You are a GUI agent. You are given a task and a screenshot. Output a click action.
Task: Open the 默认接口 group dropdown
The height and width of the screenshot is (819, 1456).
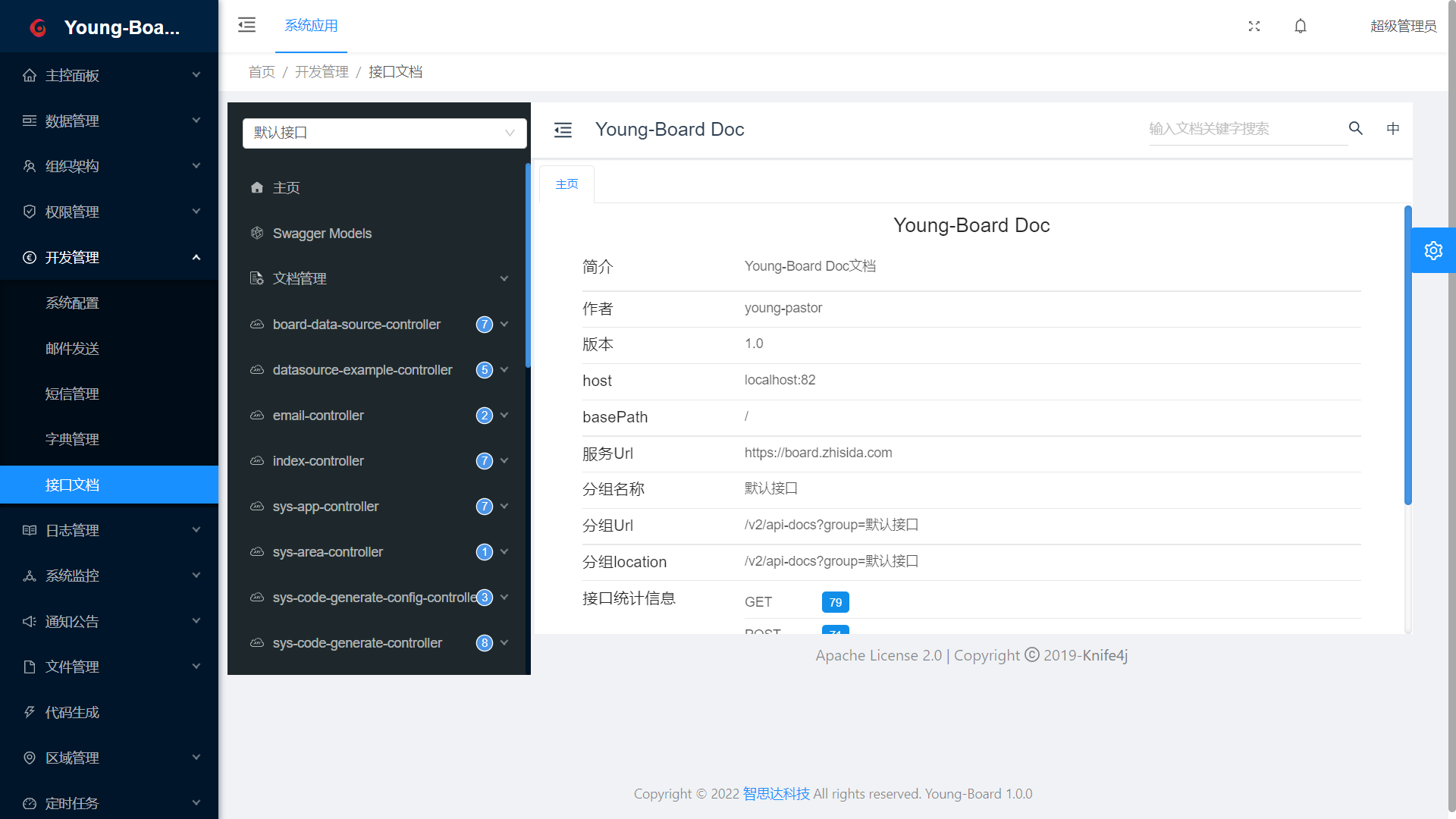click(x=384, y=133)
